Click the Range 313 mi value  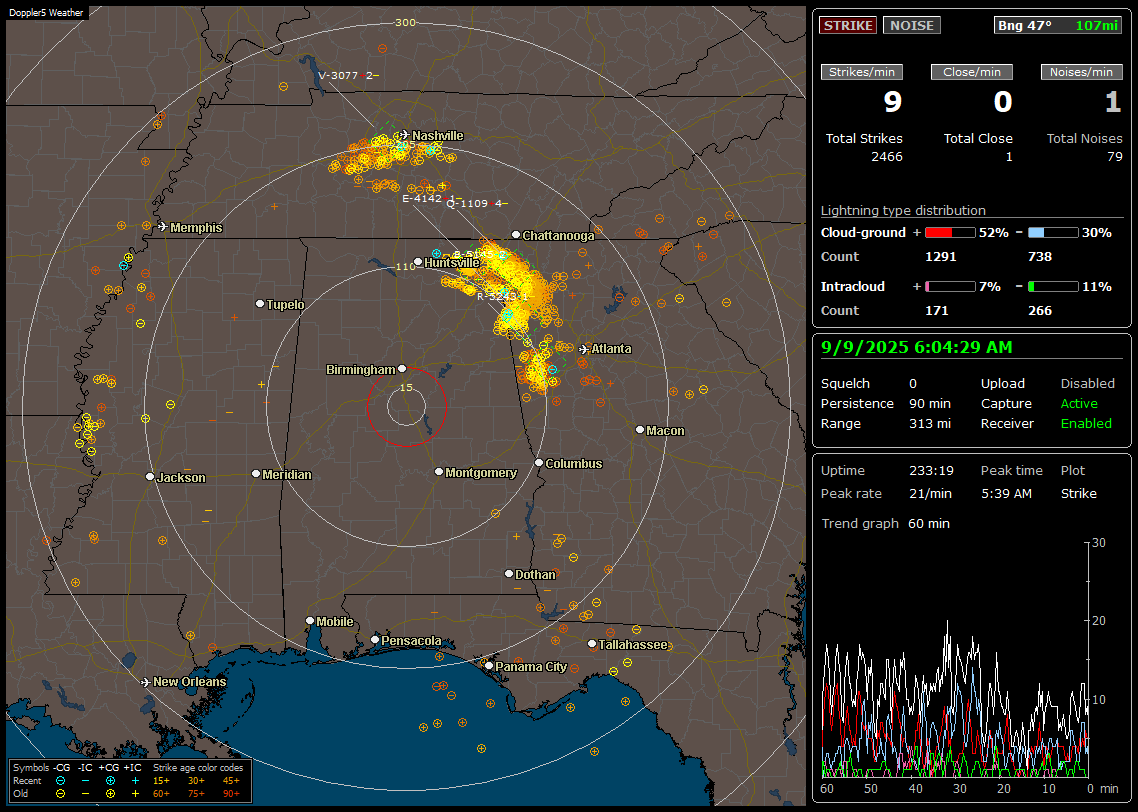[930, 424]
